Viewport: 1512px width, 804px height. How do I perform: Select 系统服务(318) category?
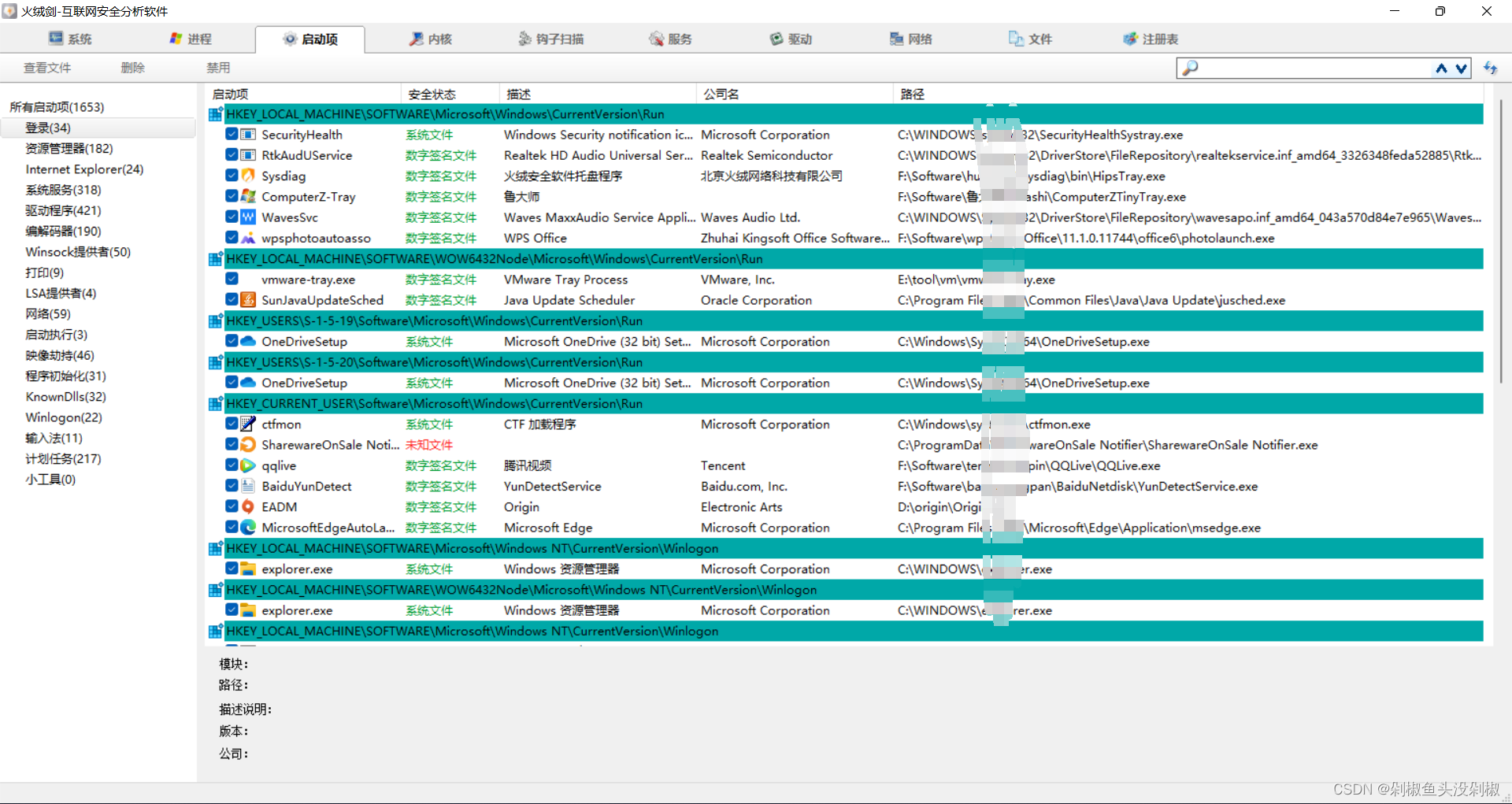[x=63, y=190]
